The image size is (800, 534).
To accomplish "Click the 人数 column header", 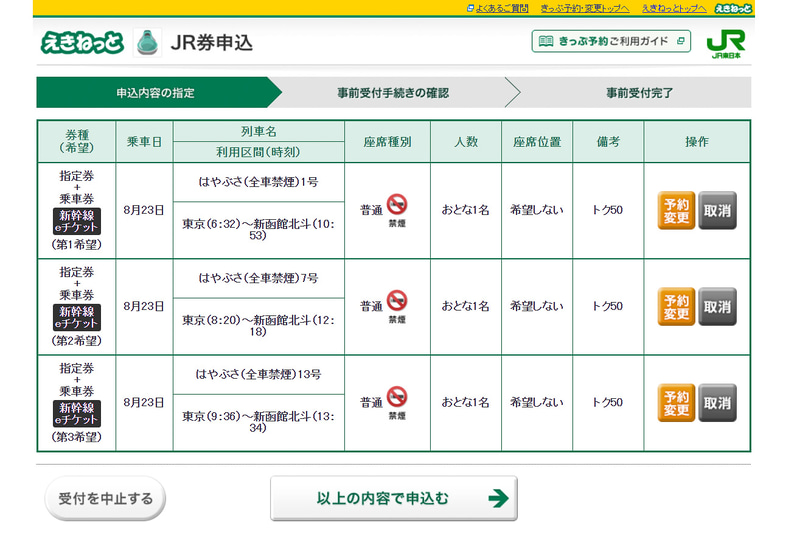I will (466, 142).
